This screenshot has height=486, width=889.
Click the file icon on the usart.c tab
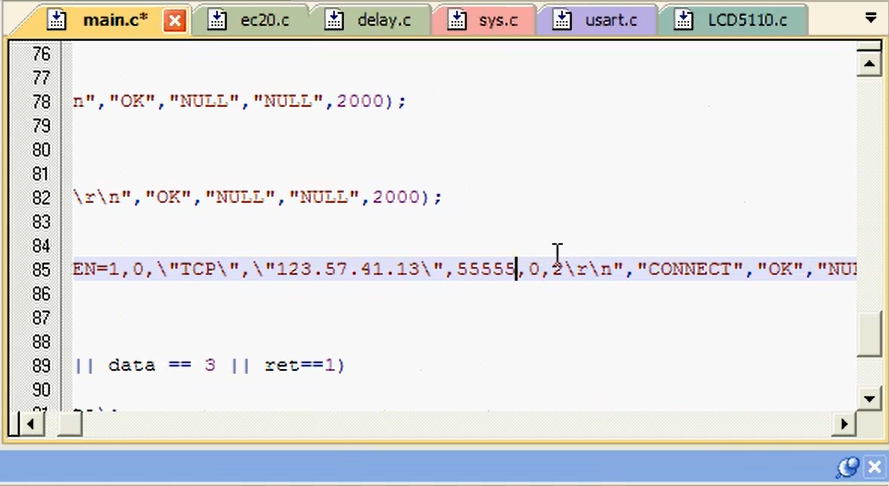tap(561, 20)
